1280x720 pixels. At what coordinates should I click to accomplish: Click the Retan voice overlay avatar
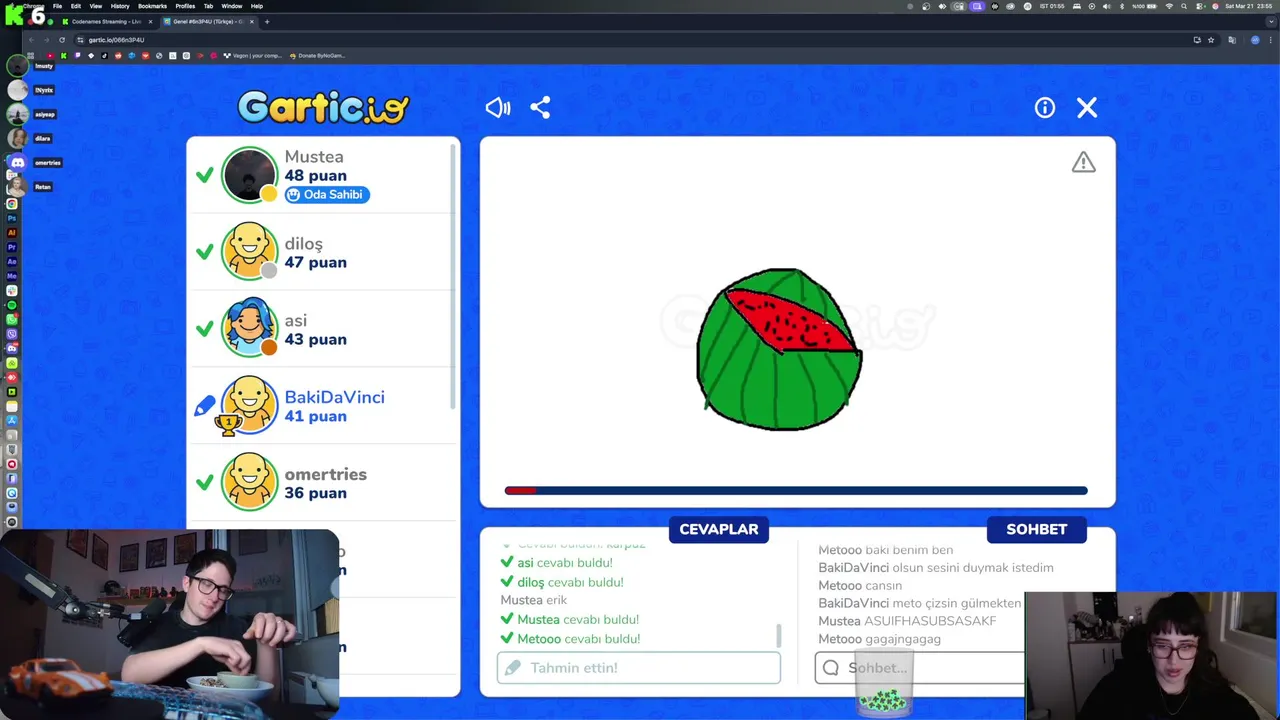tap(17, 186)
